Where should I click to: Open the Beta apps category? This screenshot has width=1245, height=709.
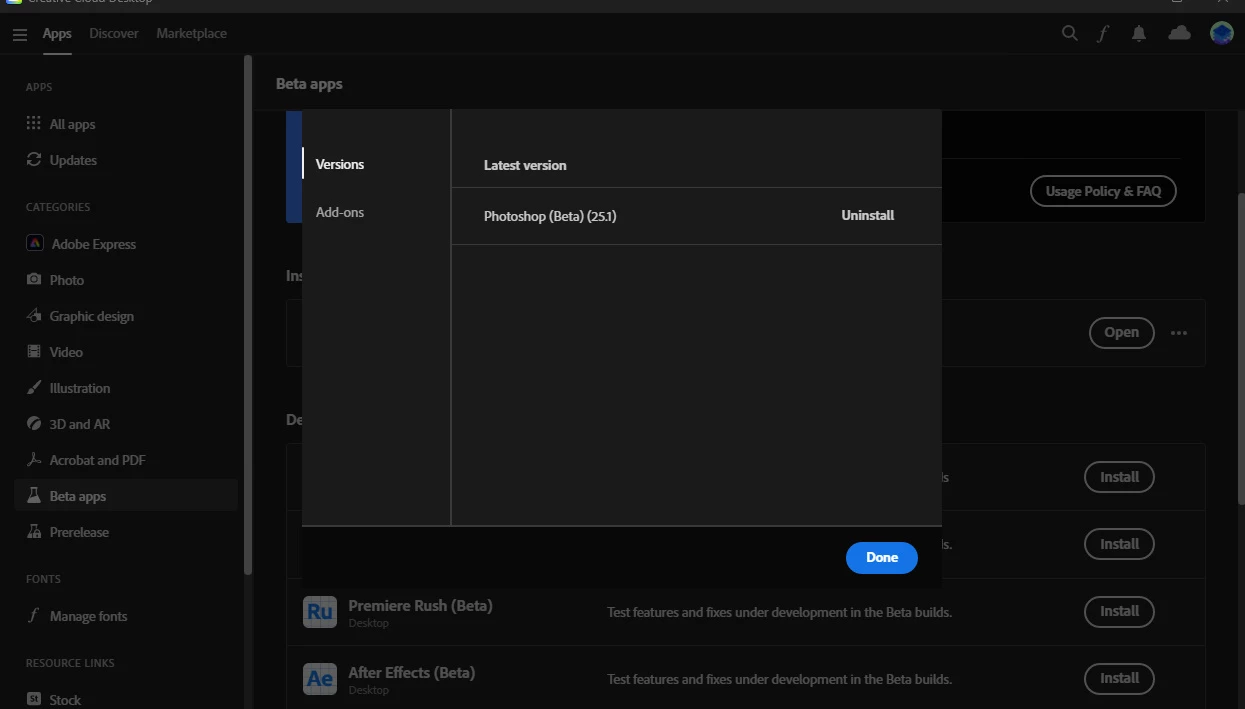click(x=126, y=496)
